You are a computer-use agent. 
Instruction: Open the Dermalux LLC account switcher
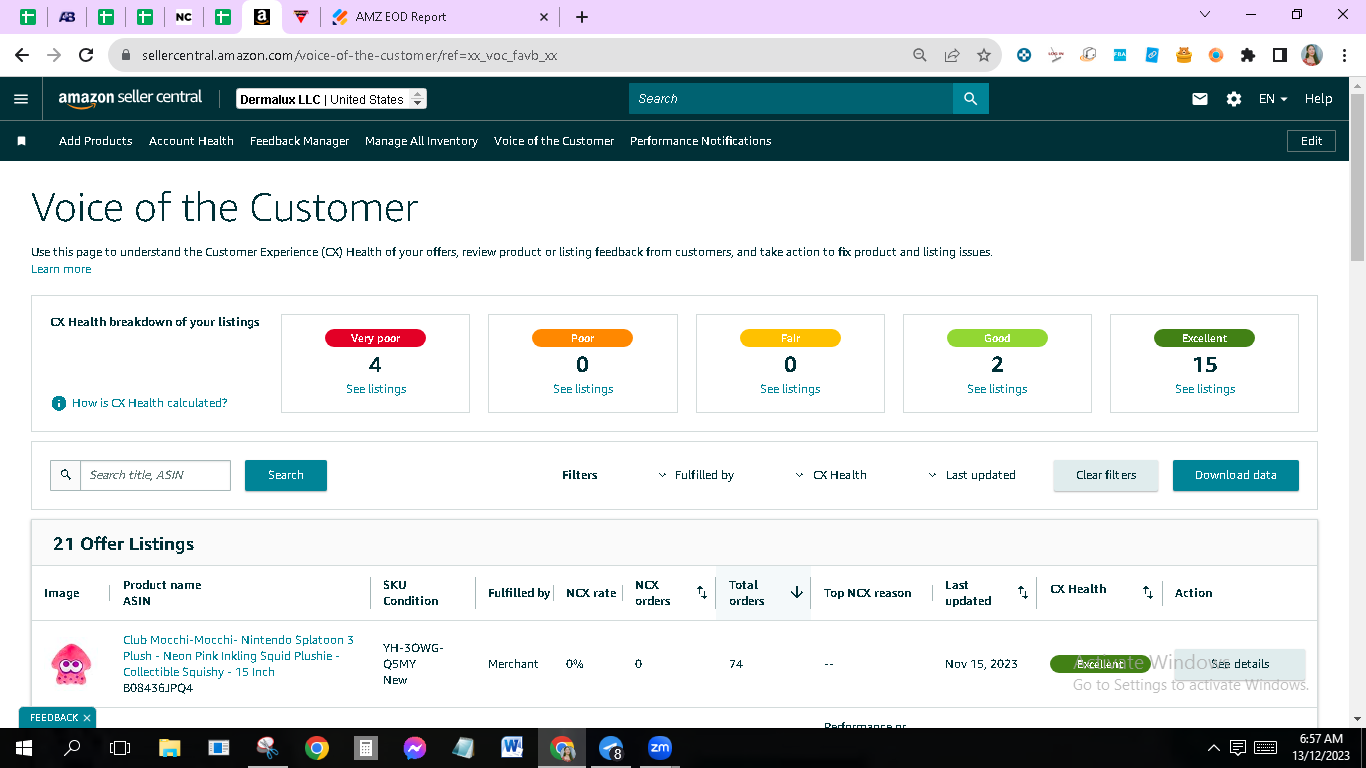click(x=332, y=99)
